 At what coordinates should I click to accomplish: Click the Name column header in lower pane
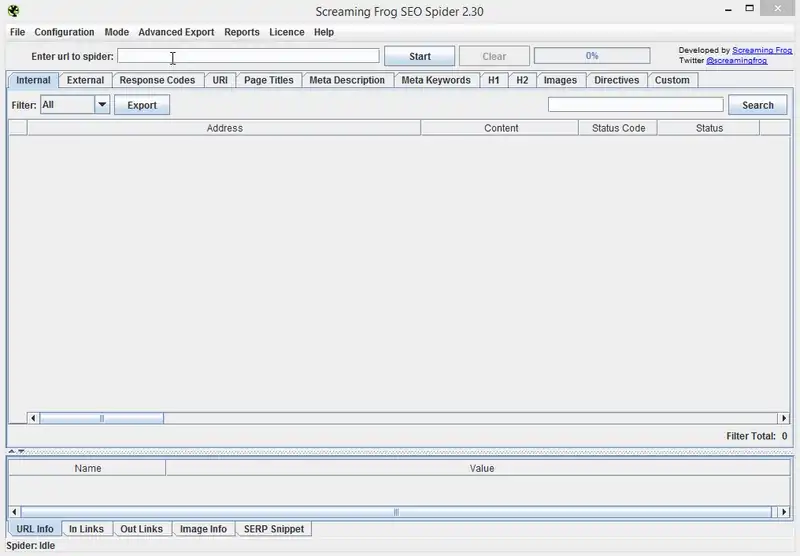[x=87, y=468]
